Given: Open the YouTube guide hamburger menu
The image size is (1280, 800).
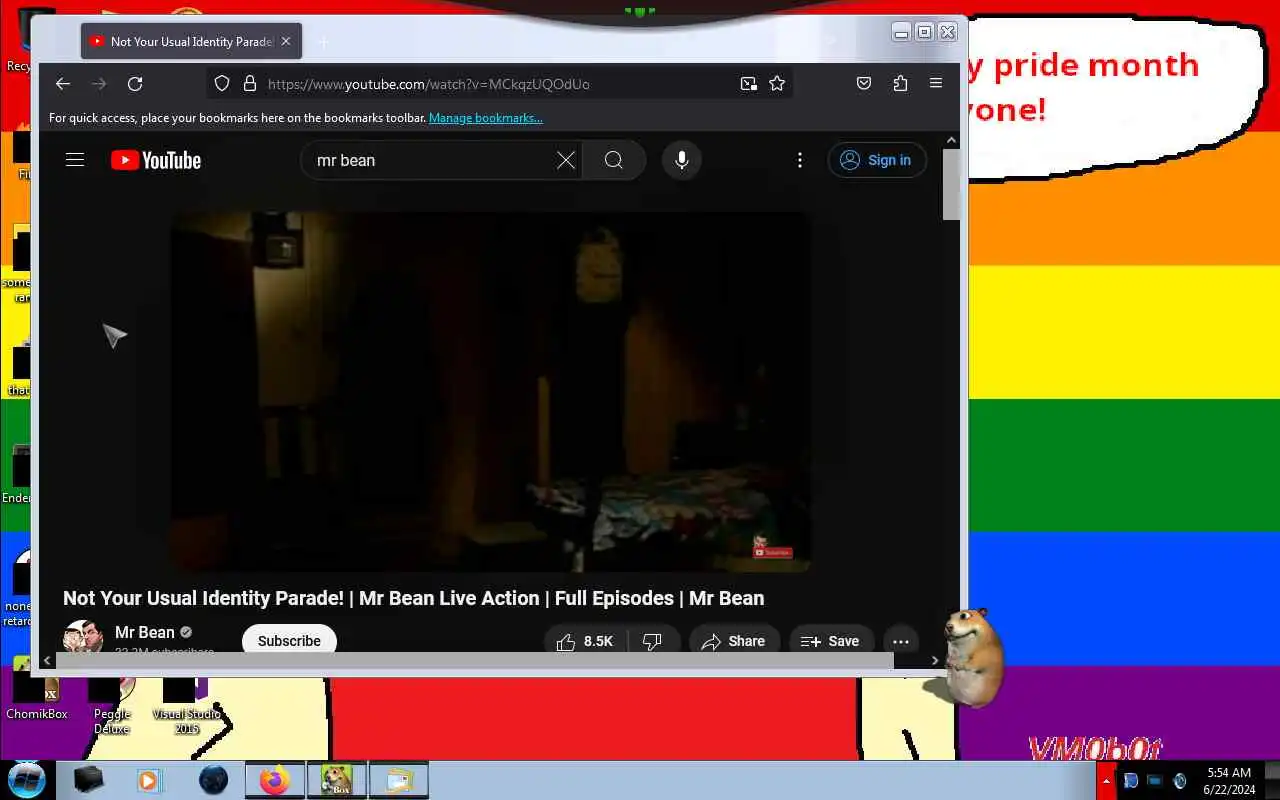Looking at the screenshot, I should point(75,160).
